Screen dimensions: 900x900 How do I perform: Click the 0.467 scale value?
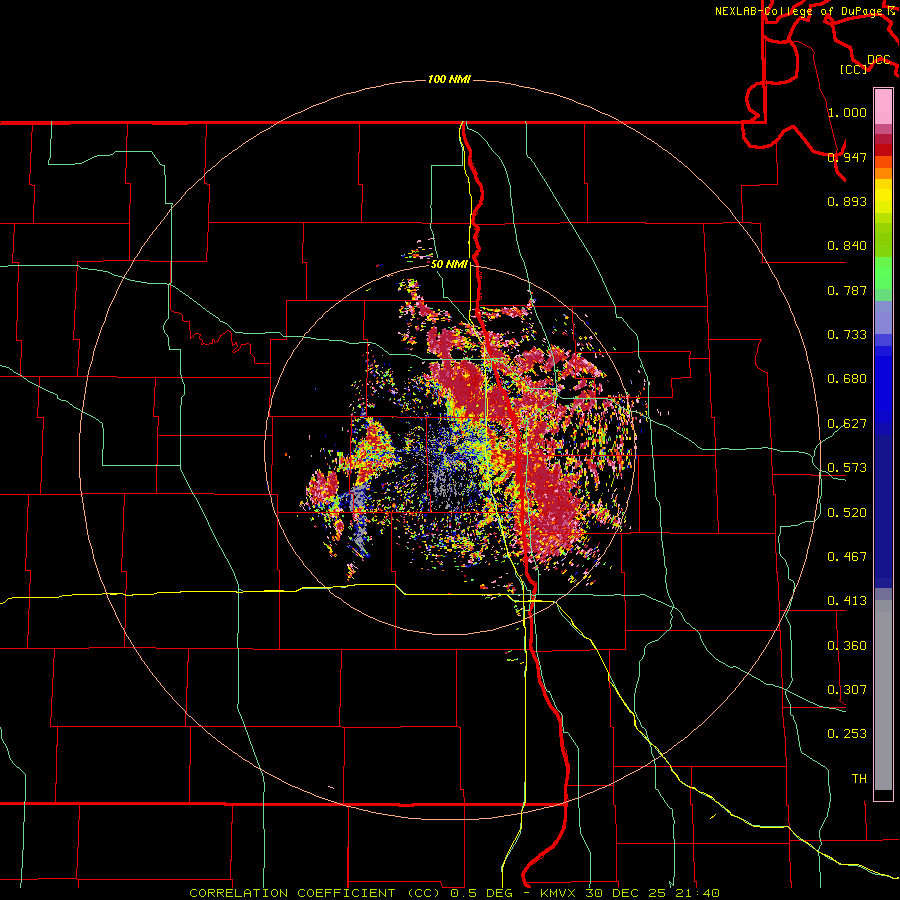[847, 557]
